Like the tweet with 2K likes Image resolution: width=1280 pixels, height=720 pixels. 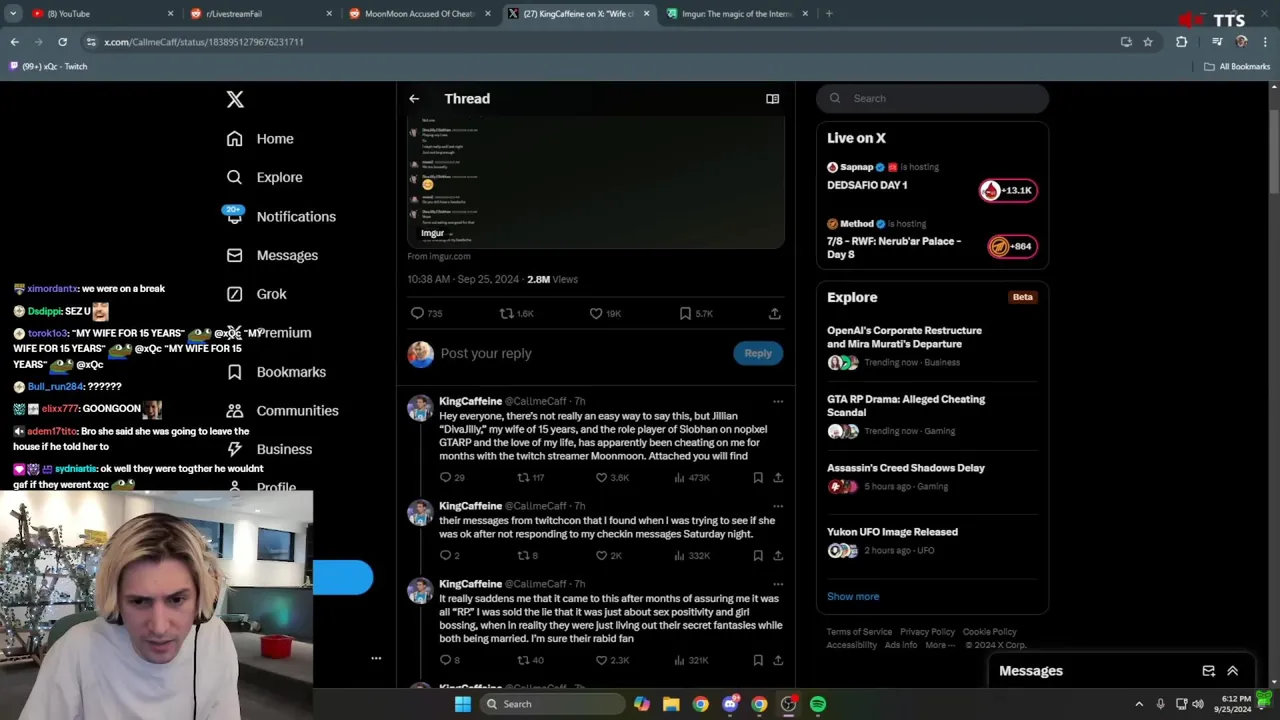click(601, 555)
